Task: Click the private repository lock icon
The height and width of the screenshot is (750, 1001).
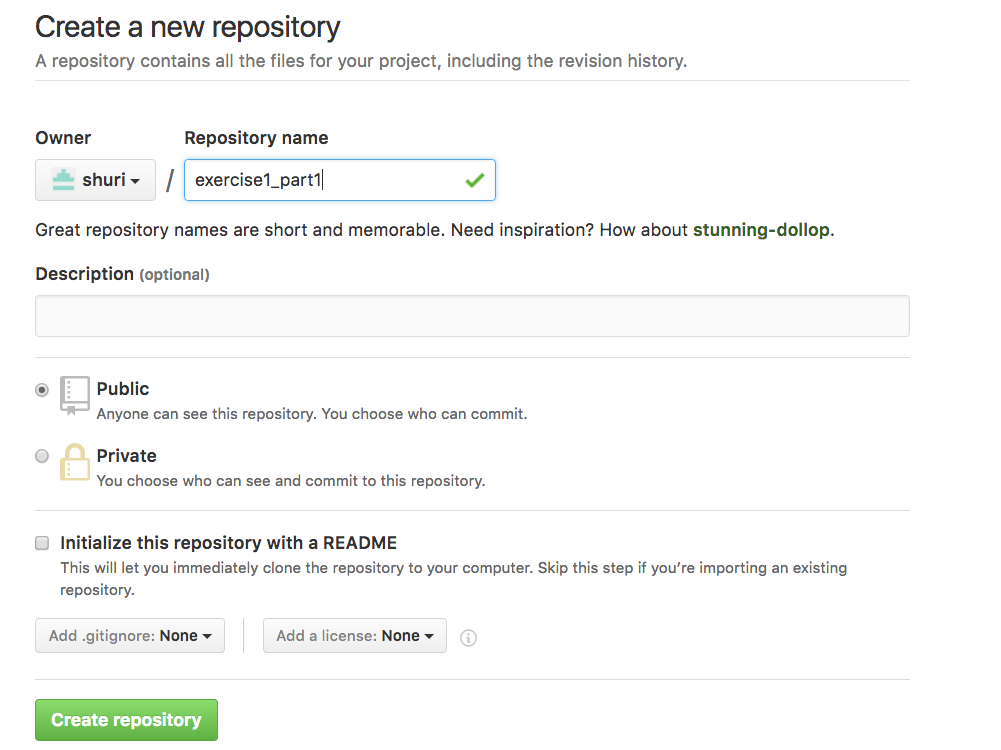Action: tap(75, 462)
